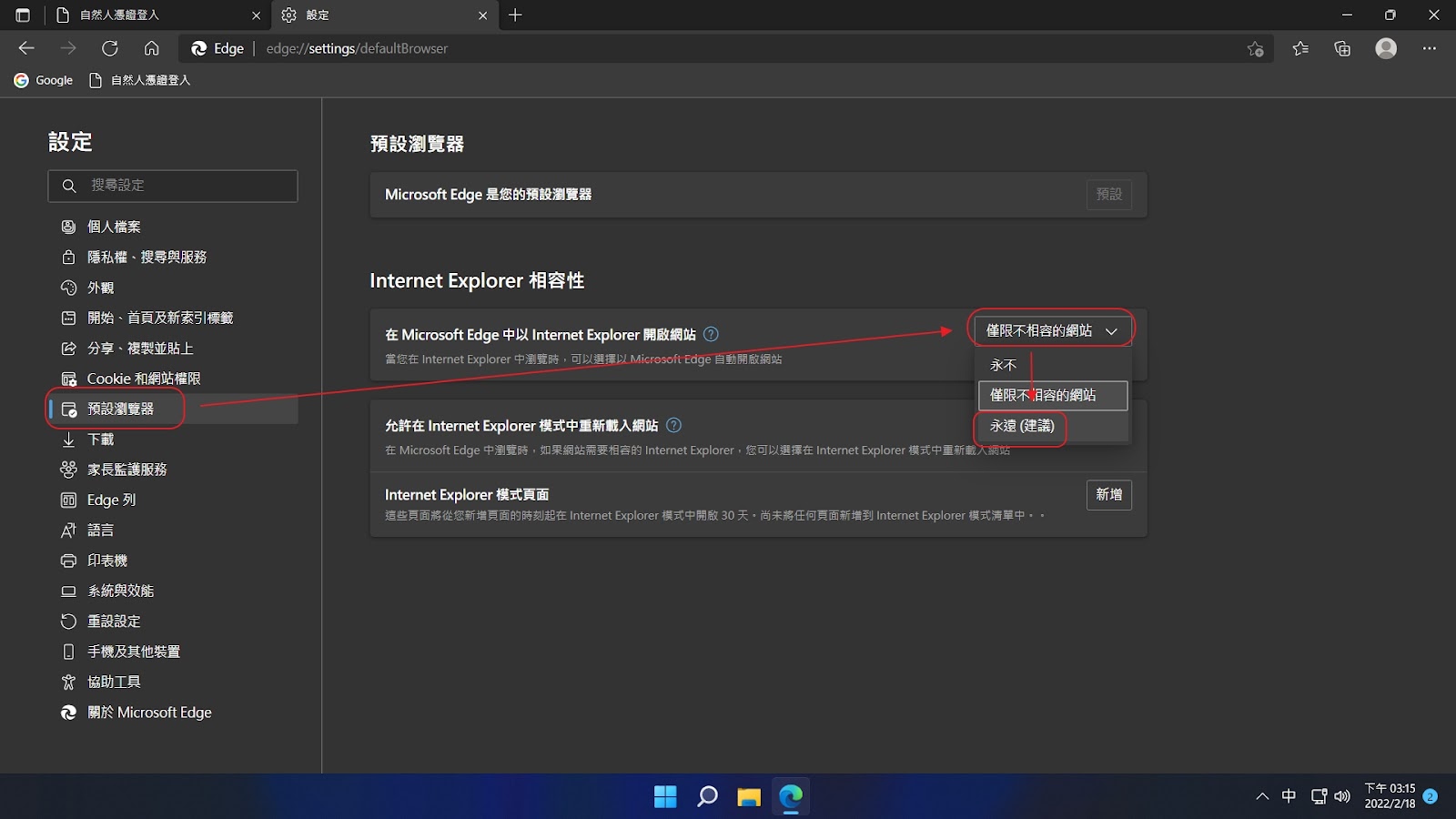Screen dimensions: 1456x819
Task: Open Windows taskbar search
Action: tap(707, 797)
